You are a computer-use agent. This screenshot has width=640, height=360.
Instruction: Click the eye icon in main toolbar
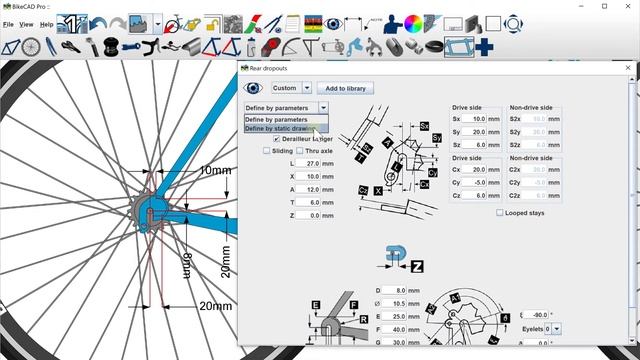(333, 24)
